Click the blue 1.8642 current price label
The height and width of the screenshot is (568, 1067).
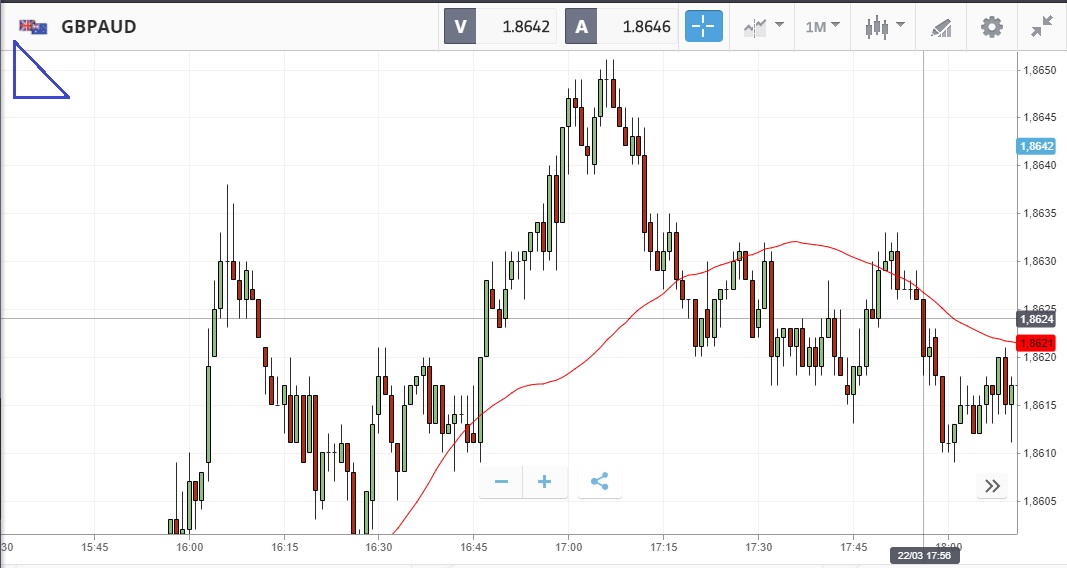coord(1036,146)
